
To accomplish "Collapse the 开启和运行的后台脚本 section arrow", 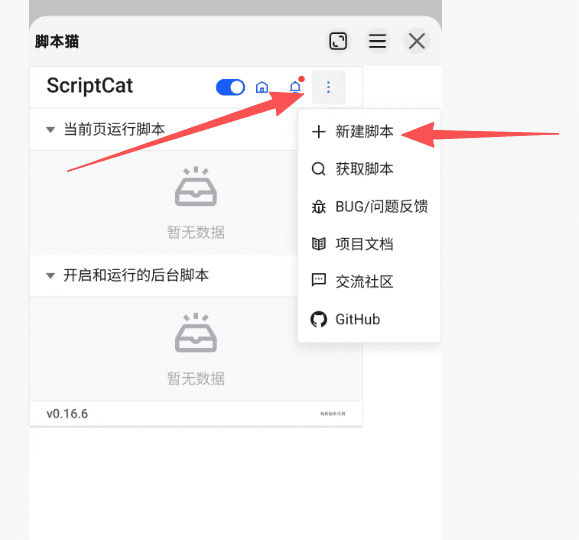I will pyautogui.click(x=51, y=276).
